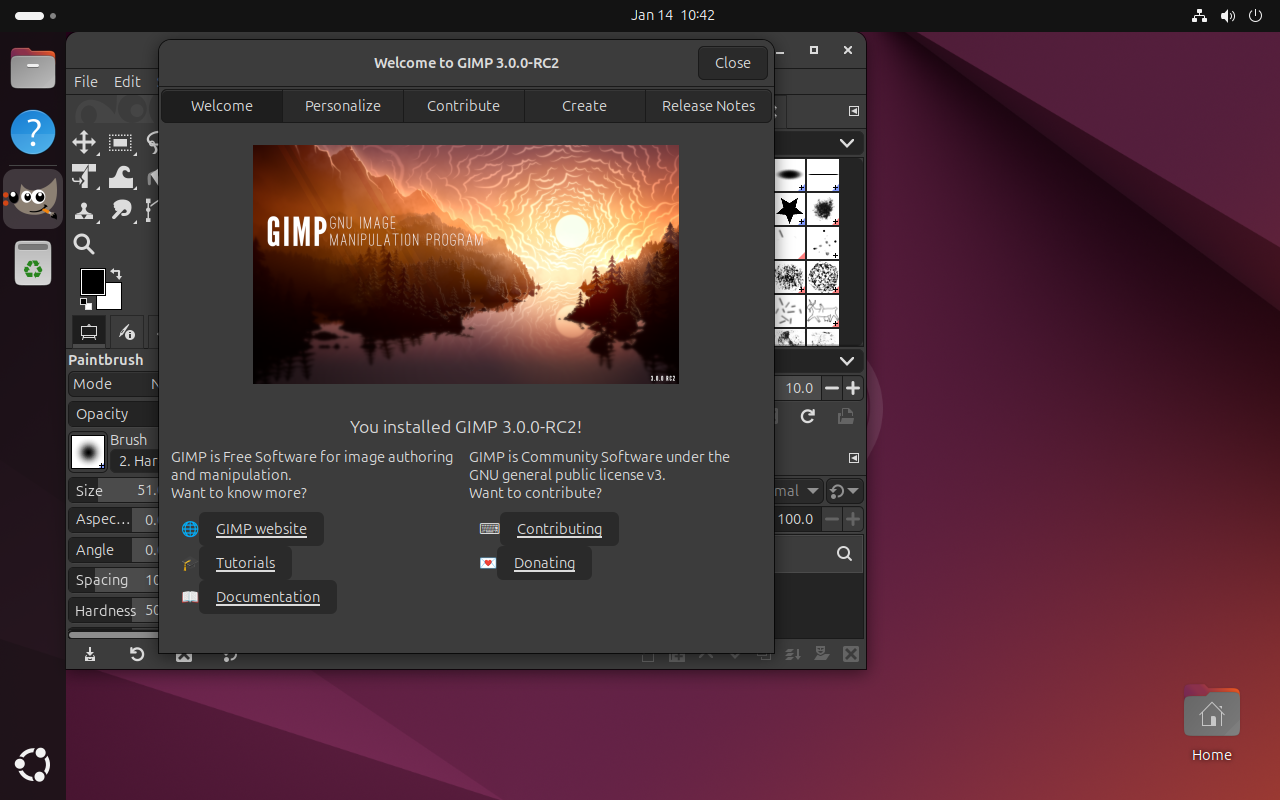Viewport: 1280px width, 800px height.
Task: Select the star-shaped brush thumbnail
Action: click(790, 209)
